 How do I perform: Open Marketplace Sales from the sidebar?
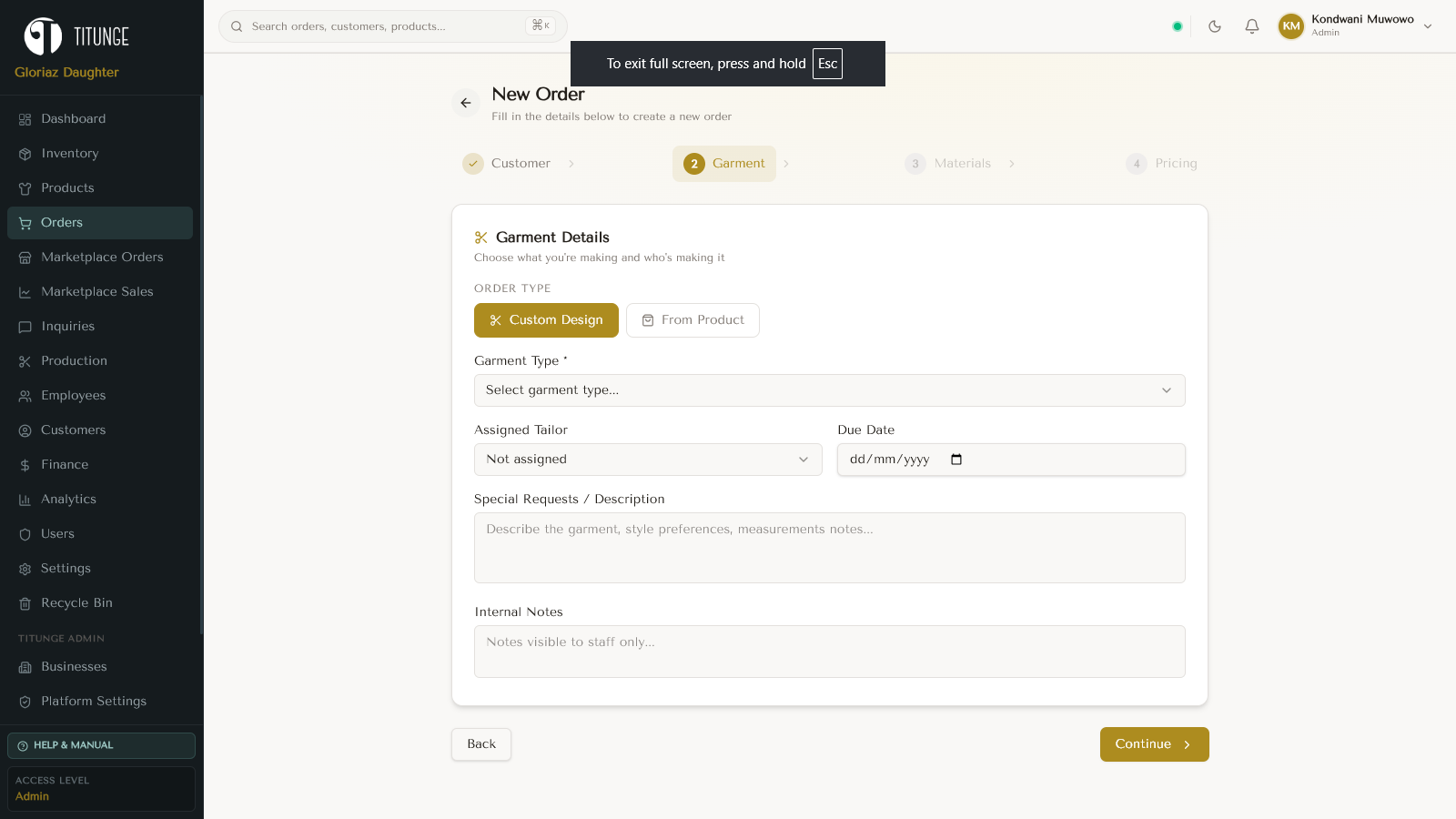pyautogui.click(x=100, y=292)
